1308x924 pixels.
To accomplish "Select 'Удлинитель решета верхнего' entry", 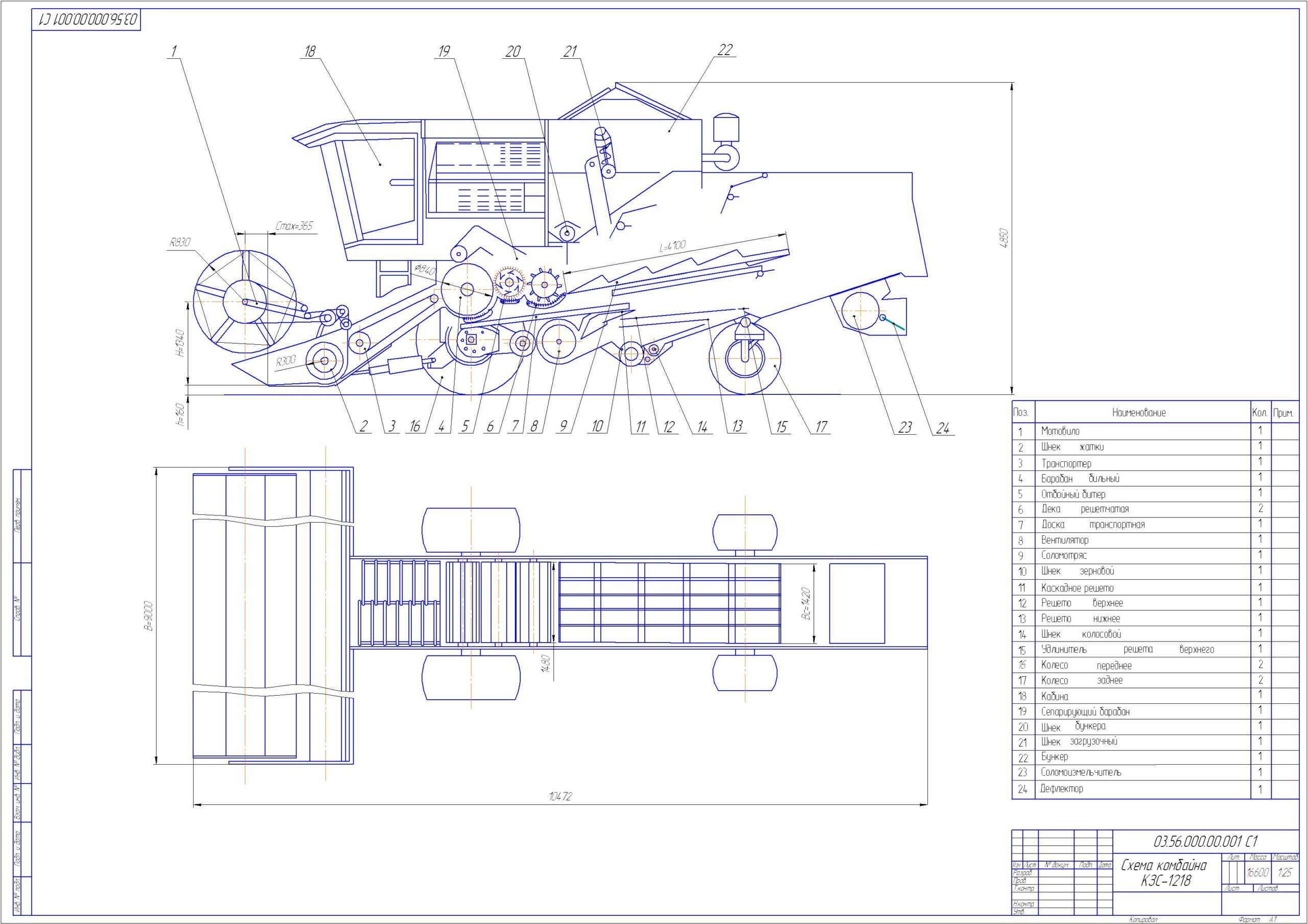I will (1155, 649).
